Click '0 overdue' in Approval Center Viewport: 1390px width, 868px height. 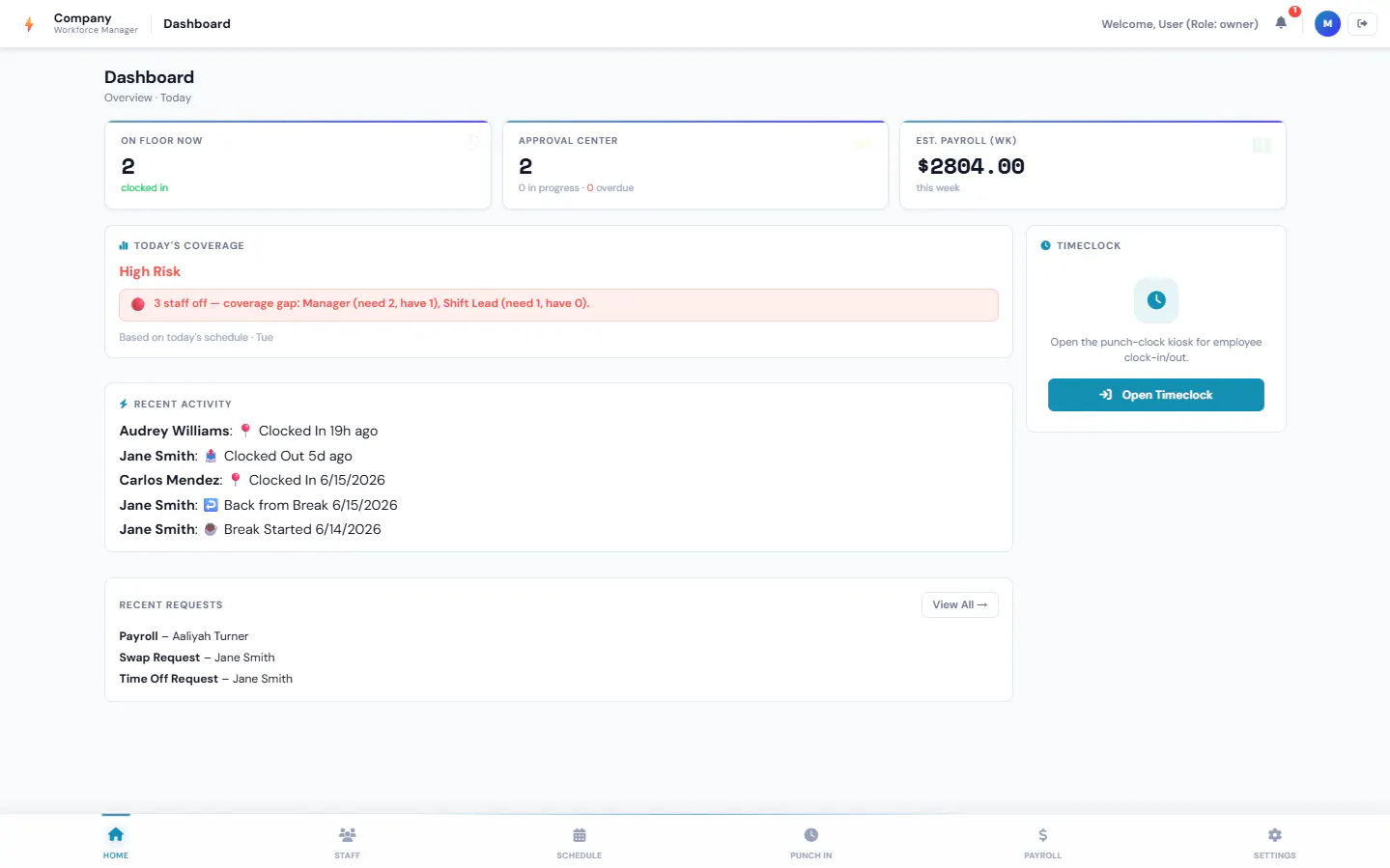click(x=610, y=188)
